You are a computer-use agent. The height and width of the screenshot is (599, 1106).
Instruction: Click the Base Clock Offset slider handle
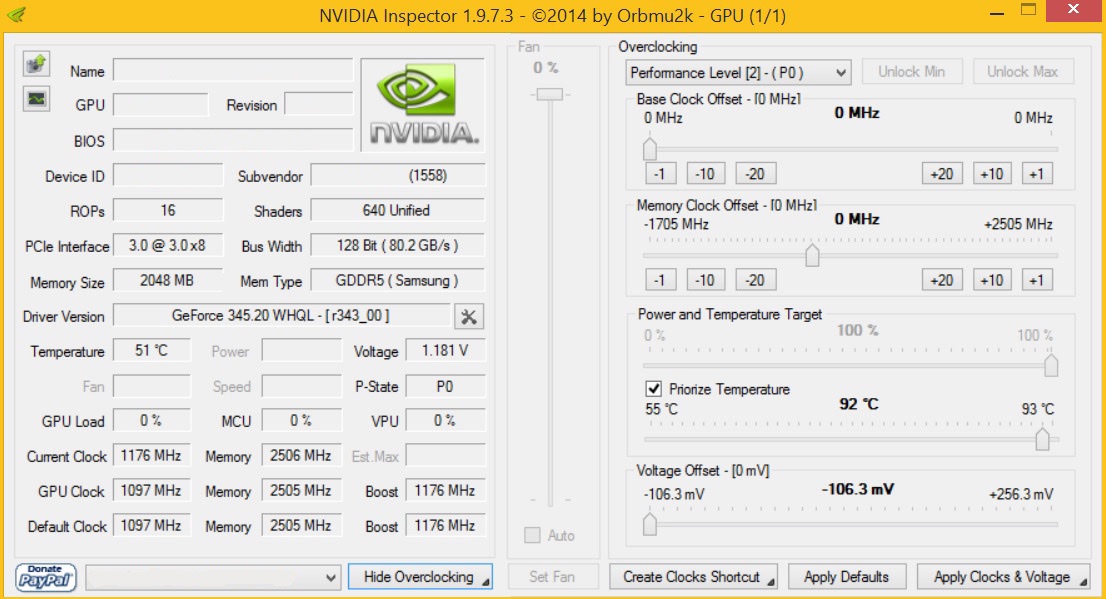click(650, 149)
